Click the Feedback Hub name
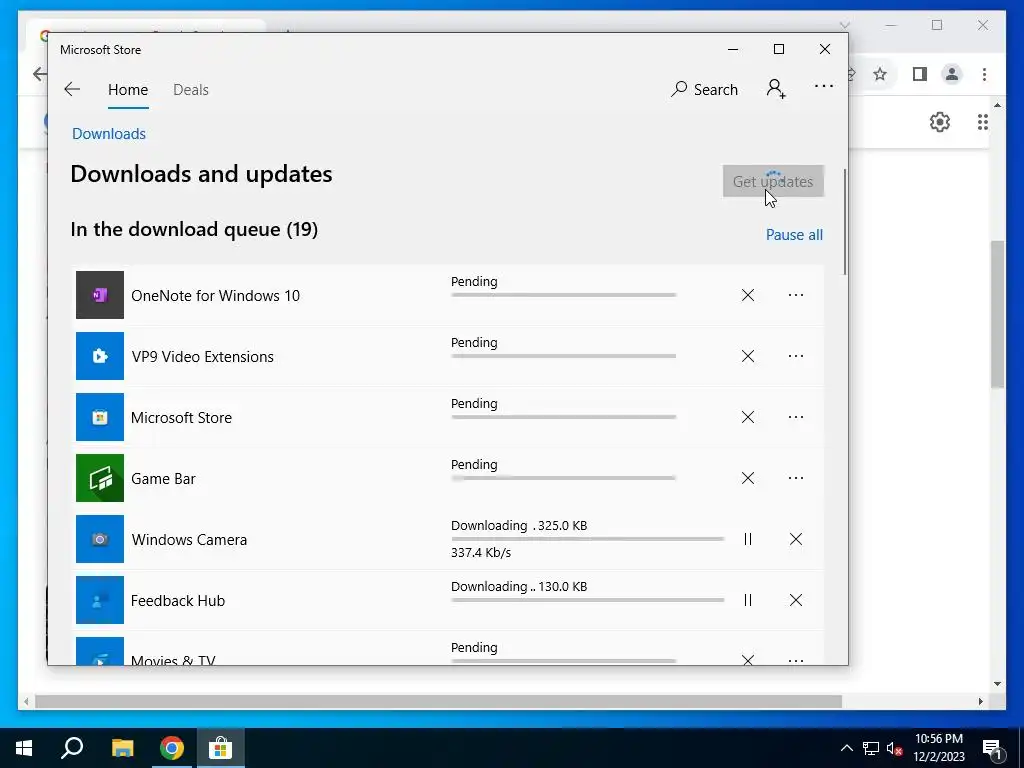The width and height of the screenshot is (1024, 768). (x=178, y=601)
